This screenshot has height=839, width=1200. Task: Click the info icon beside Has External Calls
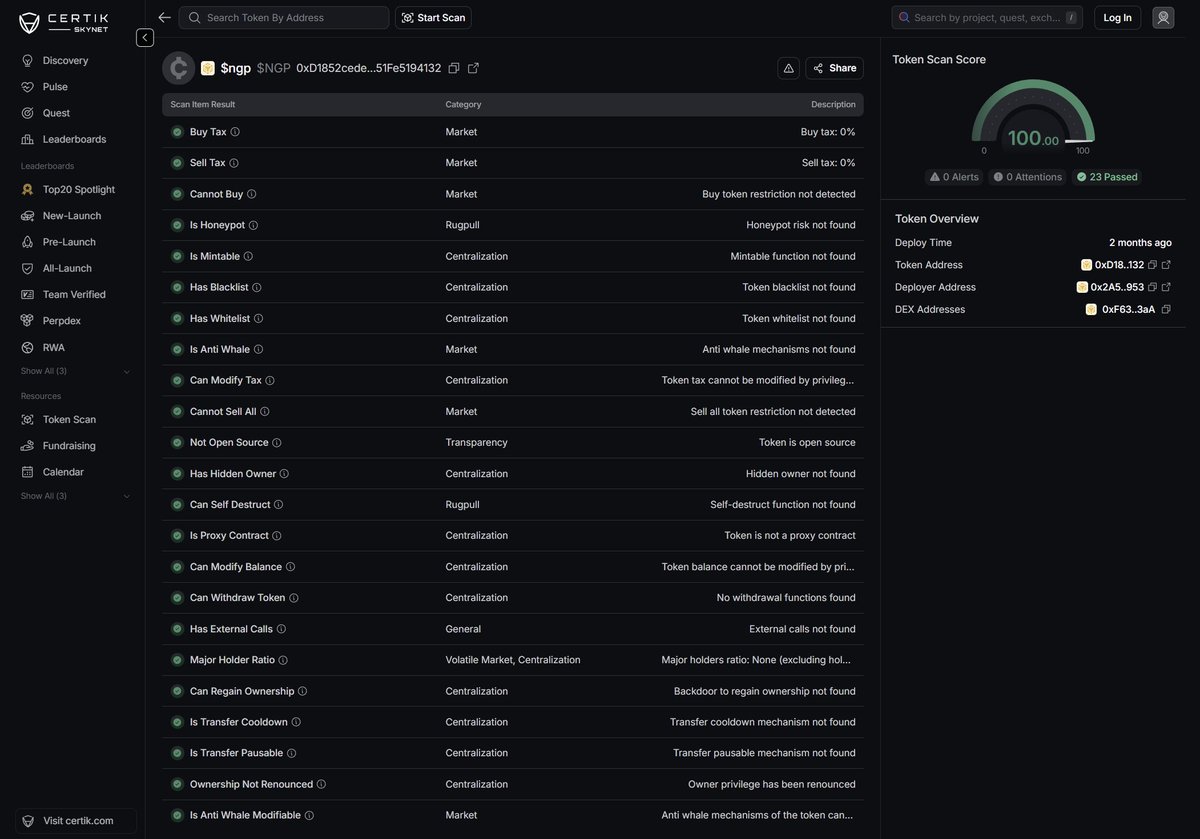click(281, 629)
